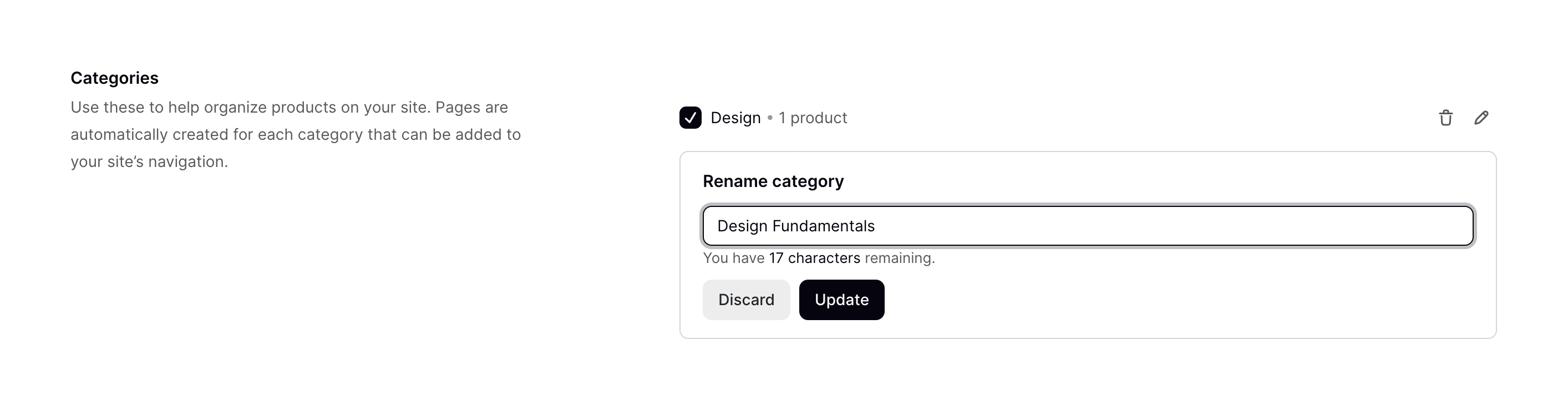Image resolution: width=1568 pixels, height=410 pixels.
Task: Click the characters remaining message
Action: (x=819, y=257)
